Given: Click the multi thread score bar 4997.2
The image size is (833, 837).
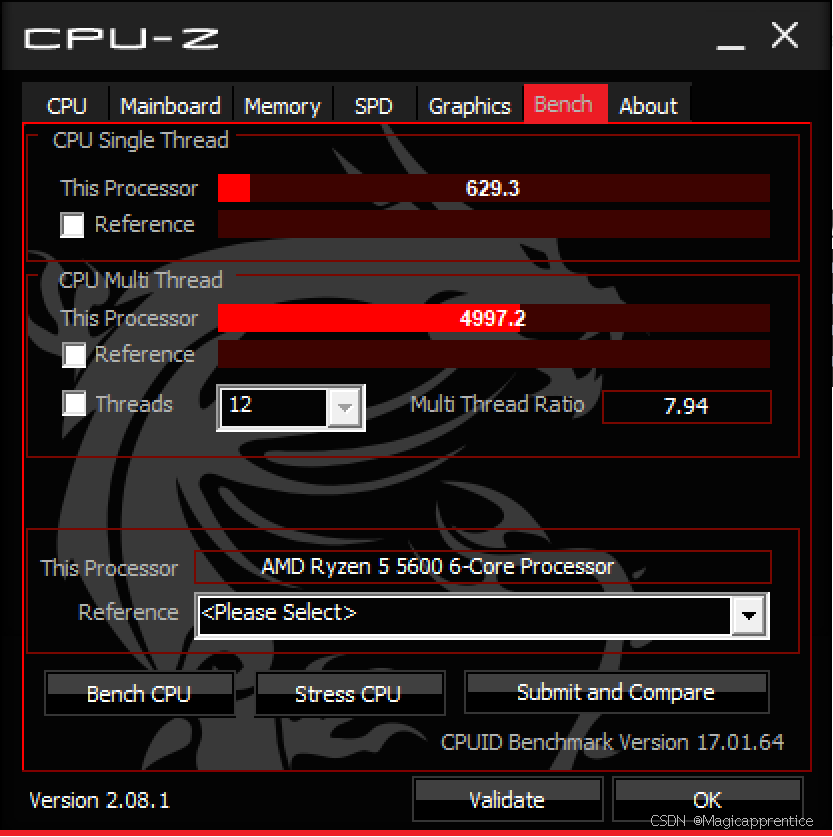Looking at the screenshot, I should click(494, 318).
